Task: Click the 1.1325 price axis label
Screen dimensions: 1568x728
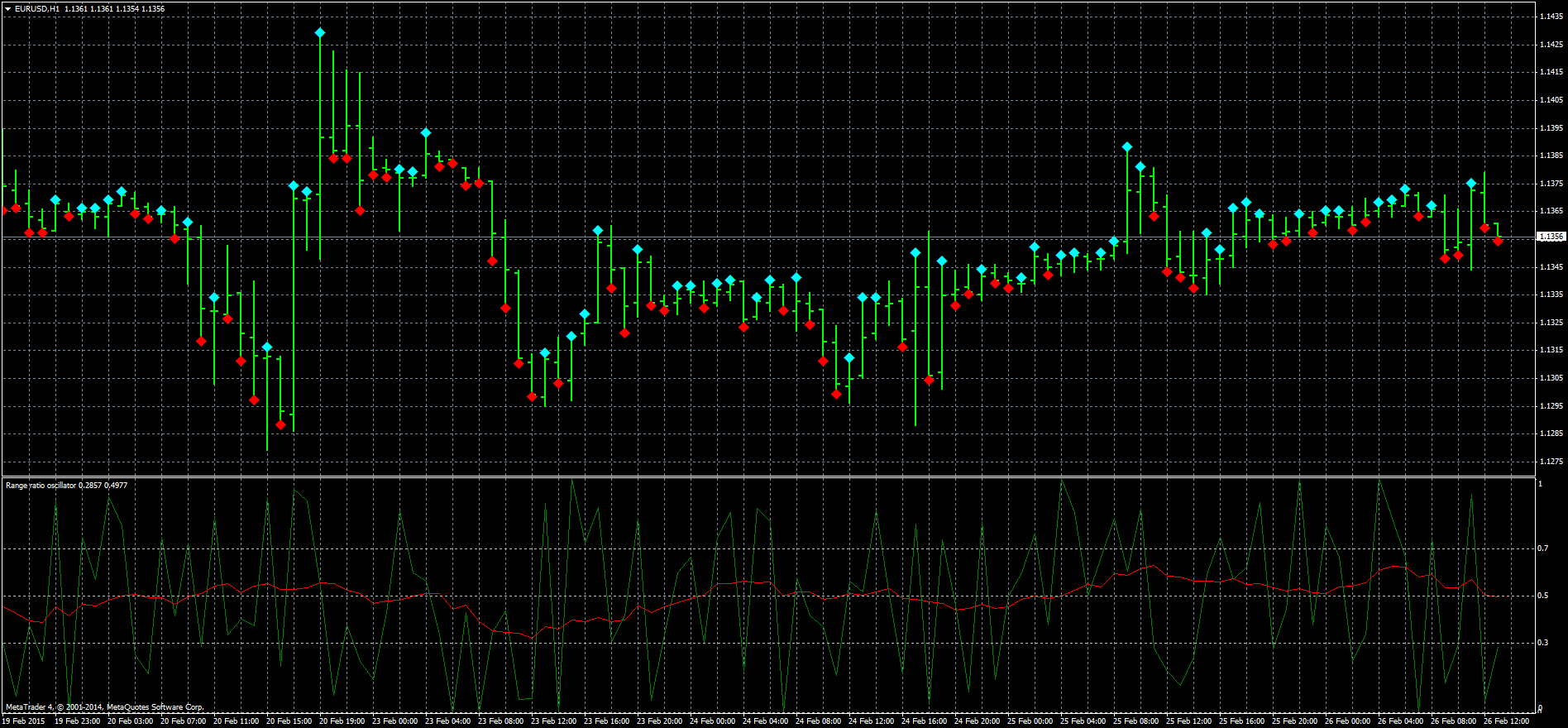Action: pyautogui.click(x=1551, y=323)
